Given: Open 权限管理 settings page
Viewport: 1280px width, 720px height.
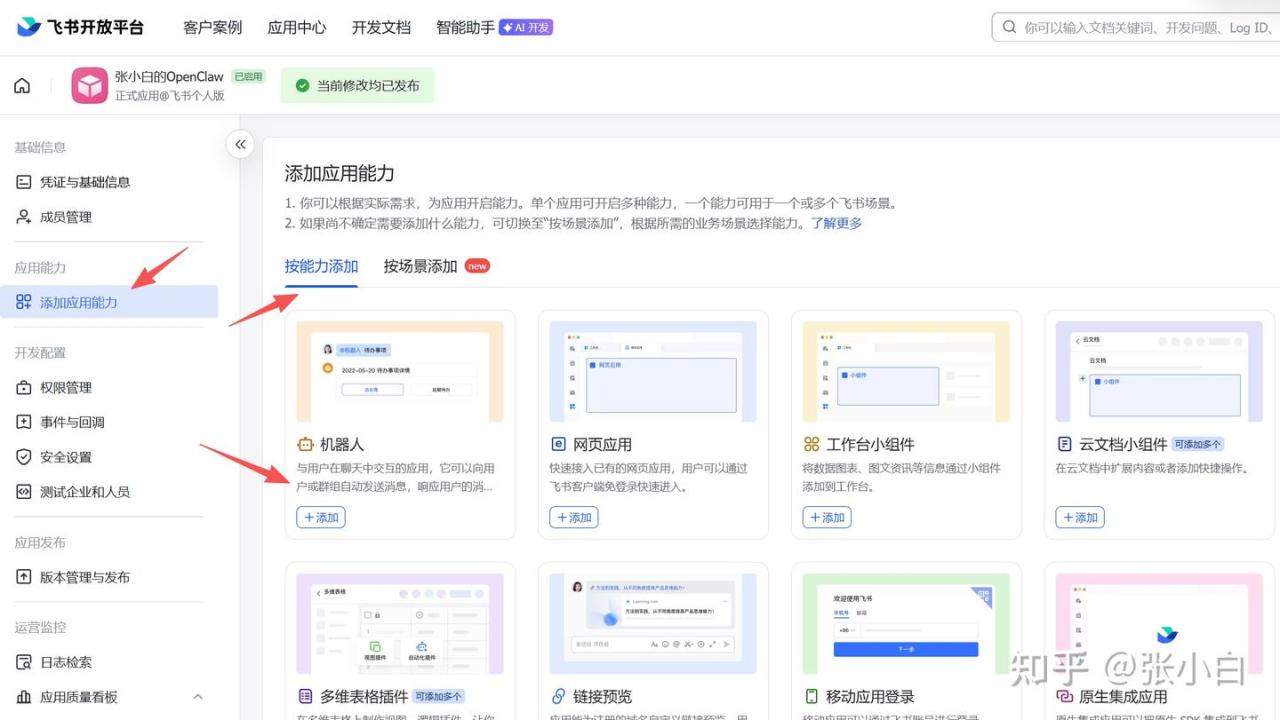Looking at the screenshot, I should click(65, 387).
